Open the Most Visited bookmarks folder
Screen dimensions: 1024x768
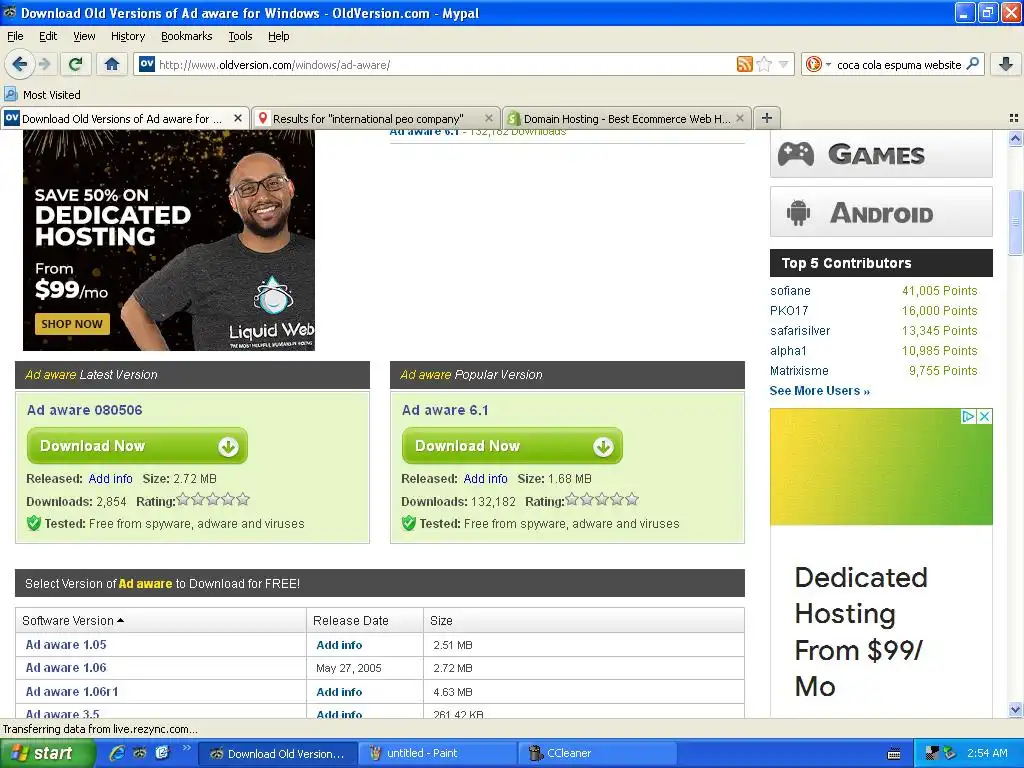[x=43, y=95]
